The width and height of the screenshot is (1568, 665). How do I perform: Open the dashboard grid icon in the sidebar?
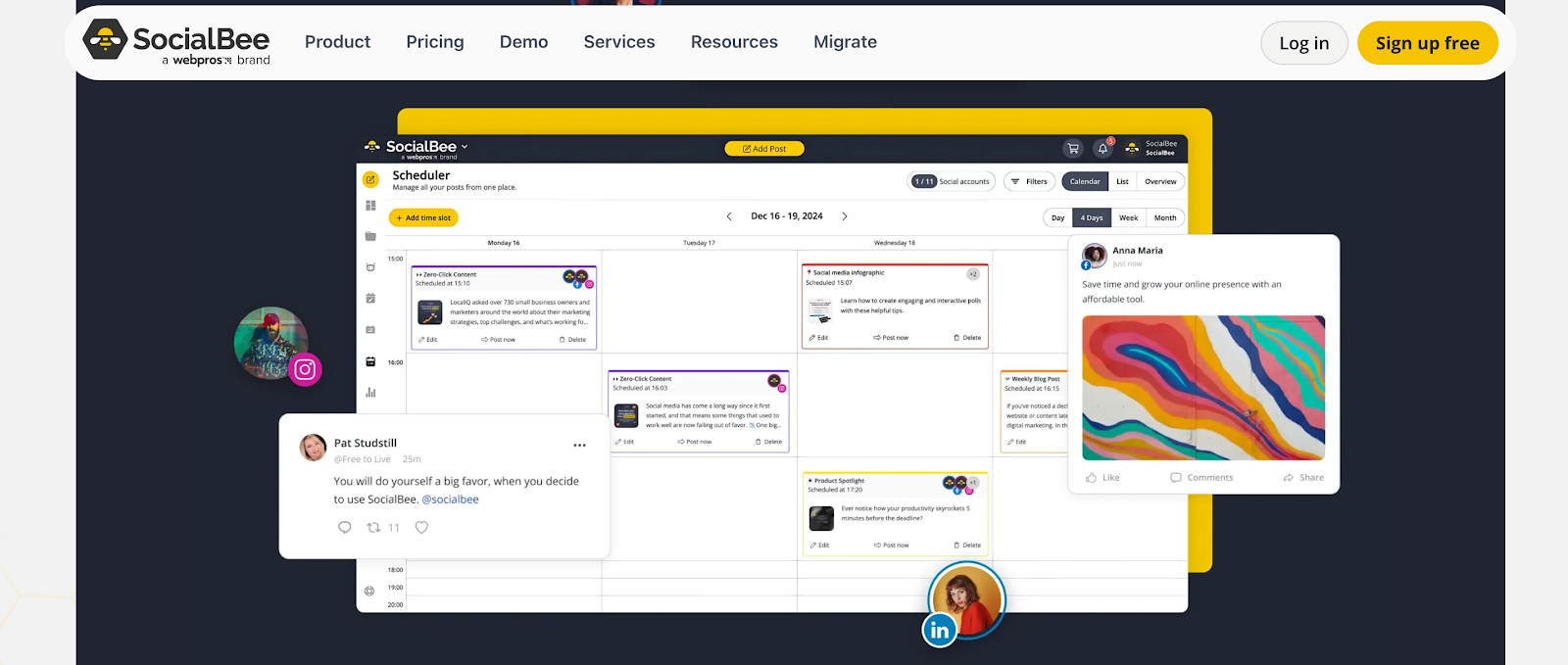coord(370,206)
